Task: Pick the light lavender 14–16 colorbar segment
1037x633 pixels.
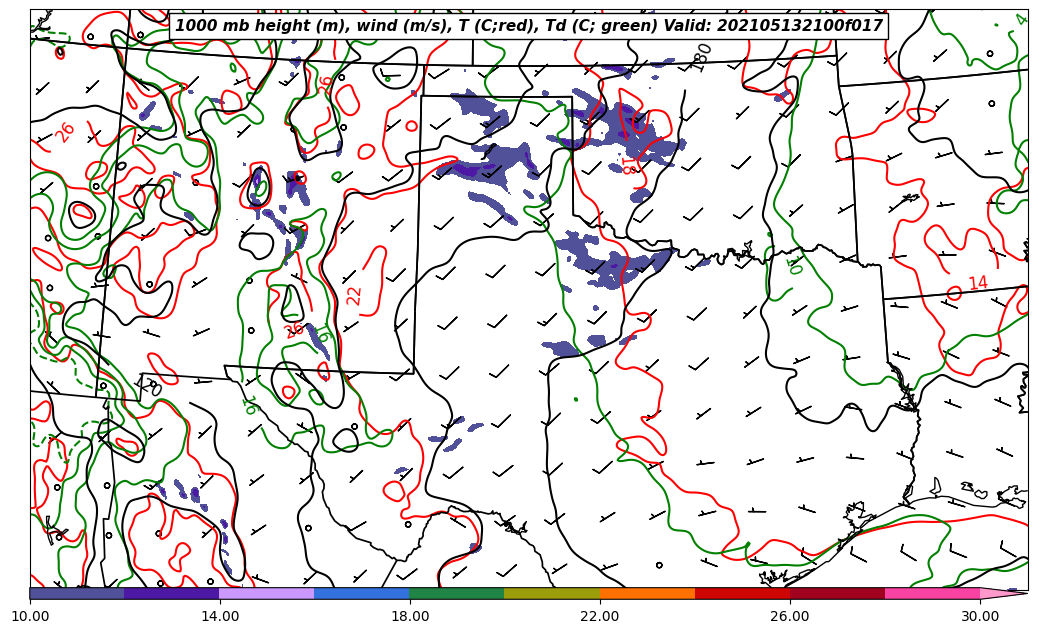Action: pos(267,593)
